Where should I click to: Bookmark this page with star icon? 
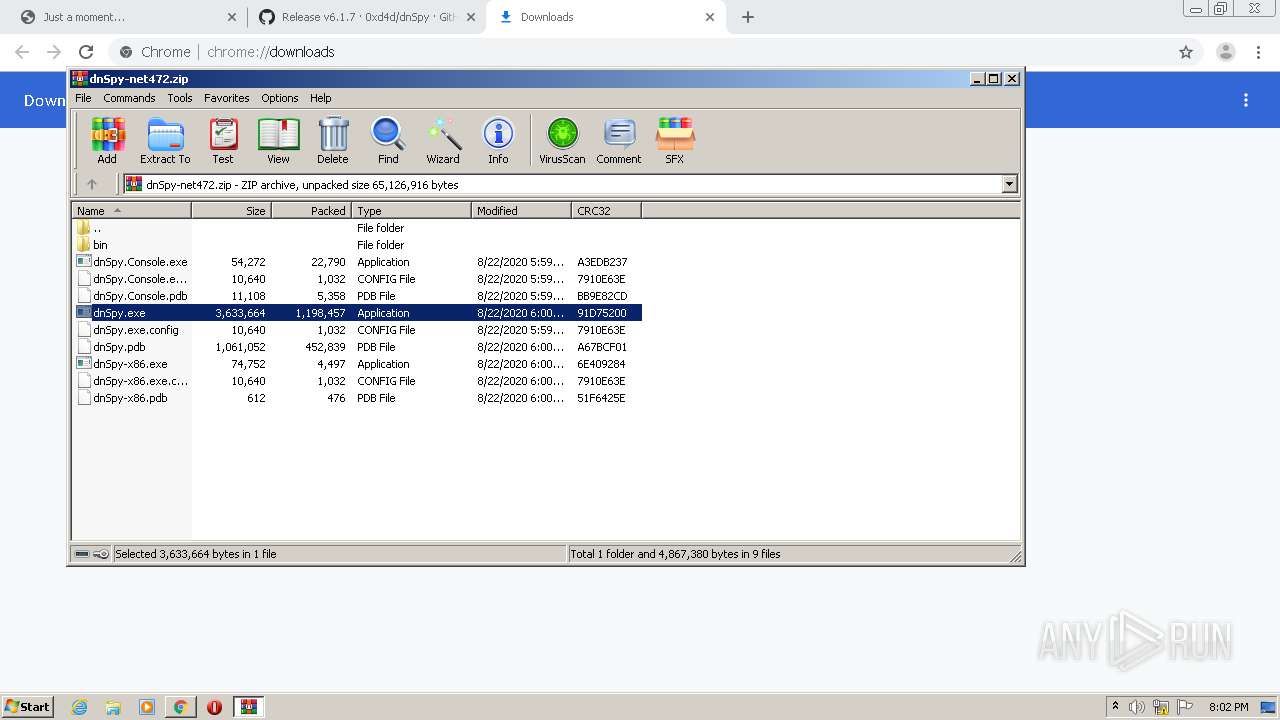click(x=1186, y=52)
